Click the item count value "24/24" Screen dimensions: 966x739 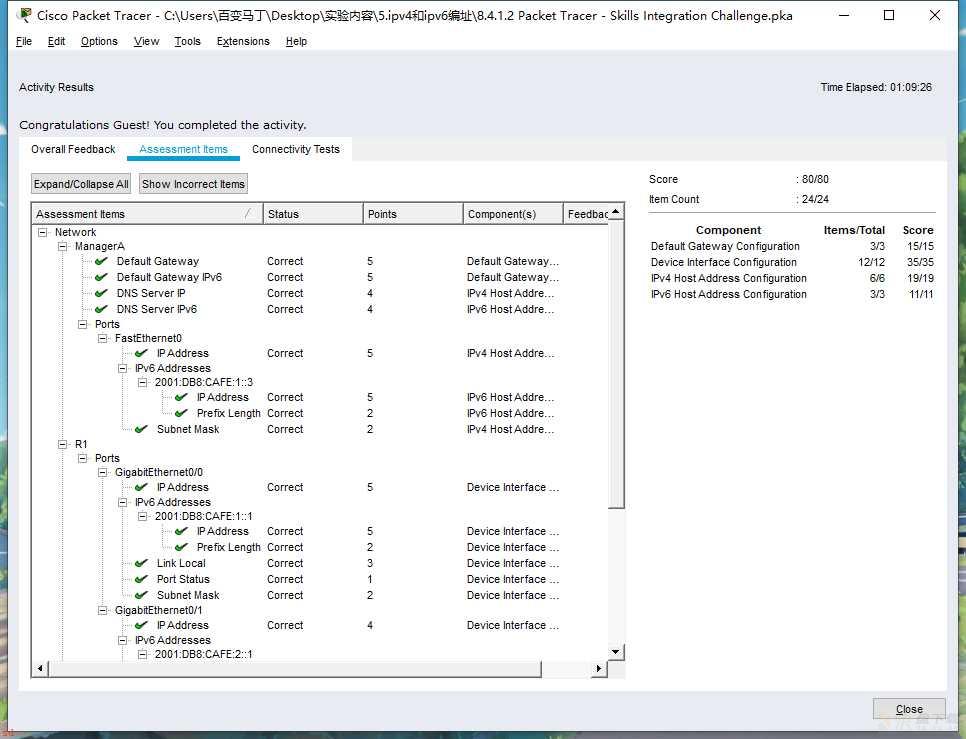(815, 199)
